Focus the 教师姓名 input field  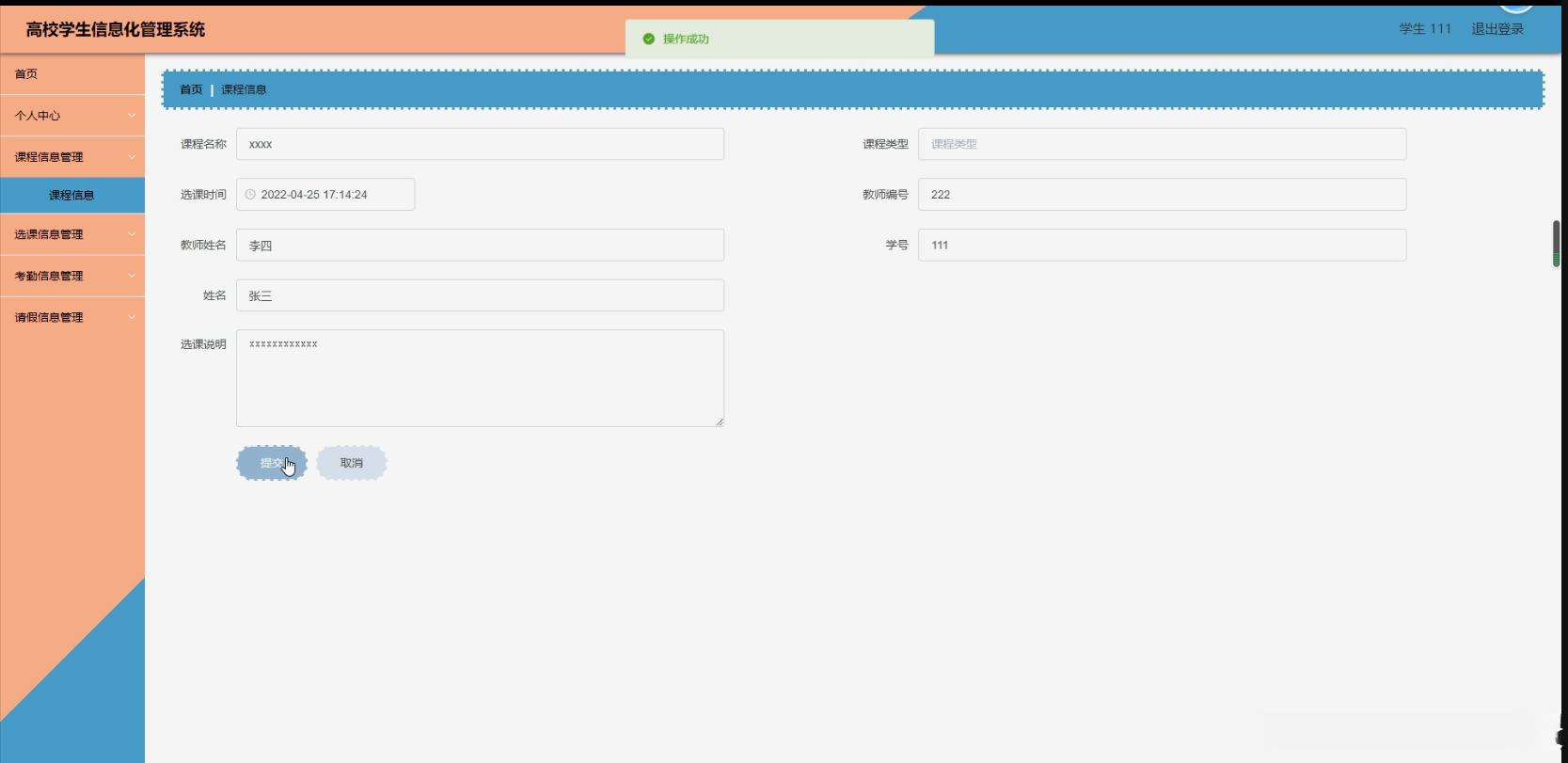pyautogui.click(x=480, y=245)
